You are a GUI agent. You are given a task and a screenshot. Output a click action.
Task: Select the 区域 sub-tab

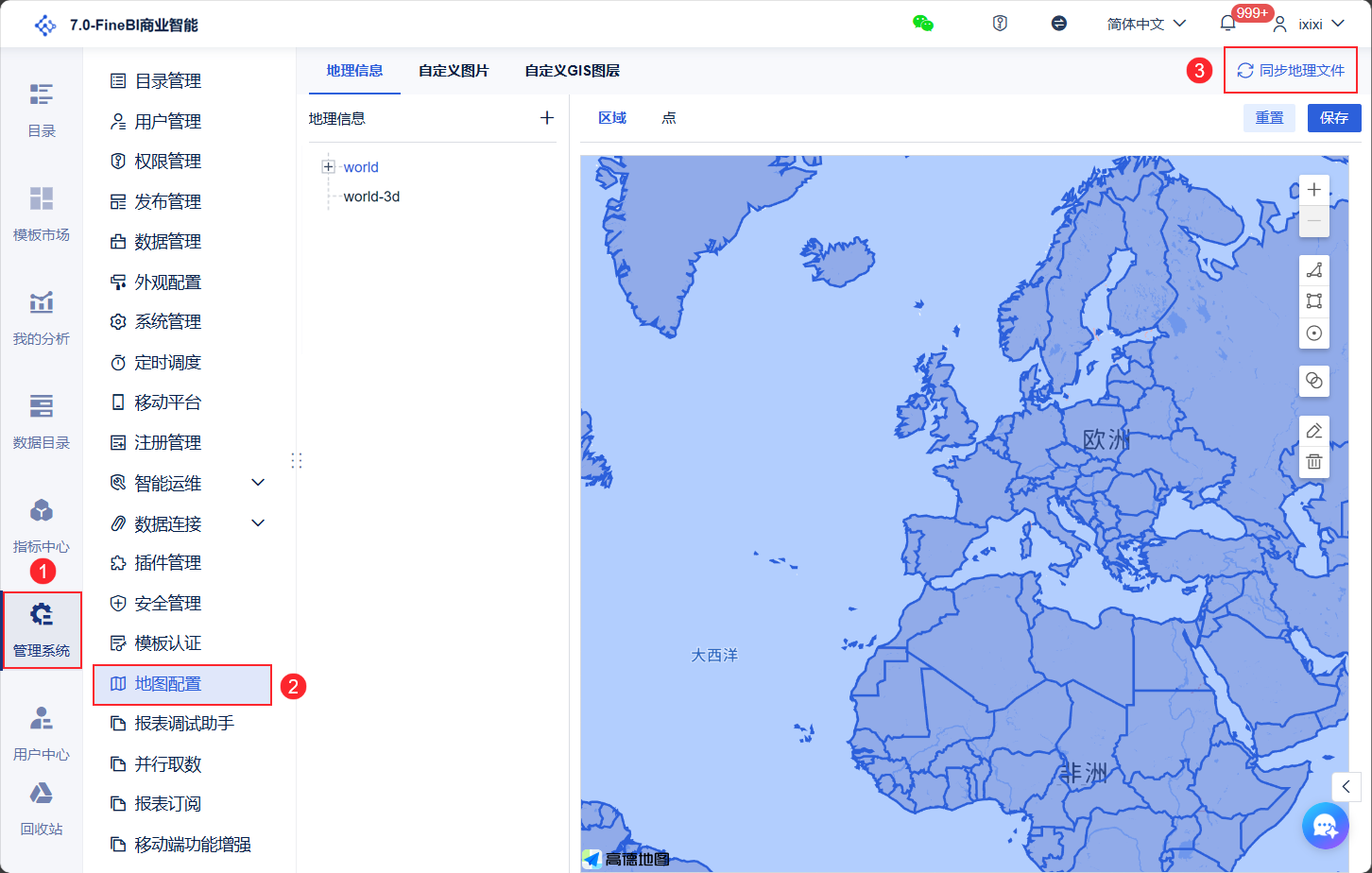tap(612, 118)
